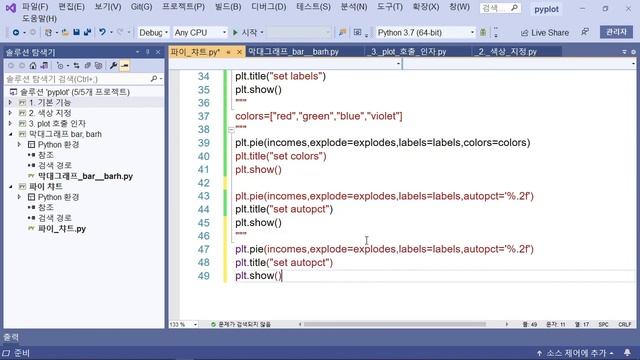
Task: Select 파이_차트.py in Solution Explorer
Action: [62, 229]
